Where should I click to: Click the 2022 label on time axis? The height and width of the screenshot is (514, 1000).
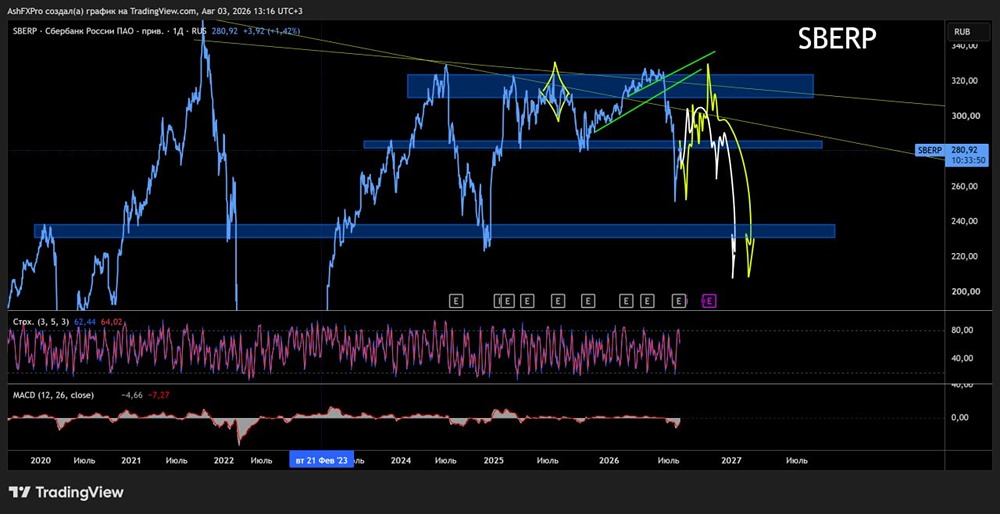224,460
